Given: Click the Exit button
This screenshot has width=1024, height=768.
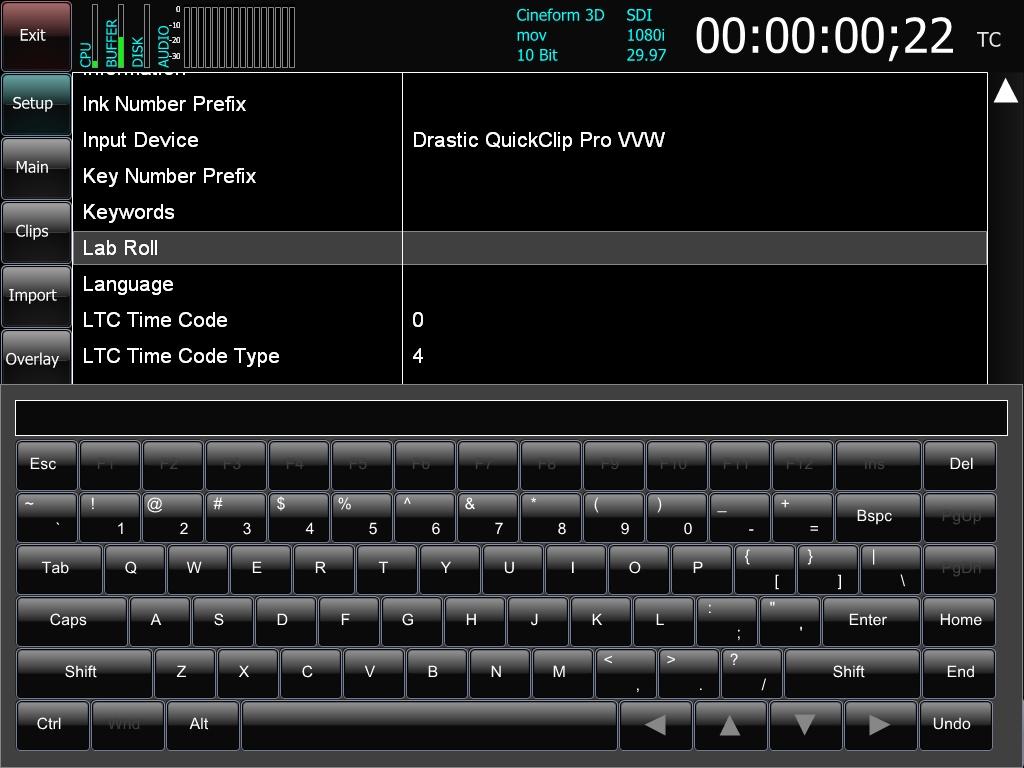Looking at the screenshot, I should pos(37,36).
